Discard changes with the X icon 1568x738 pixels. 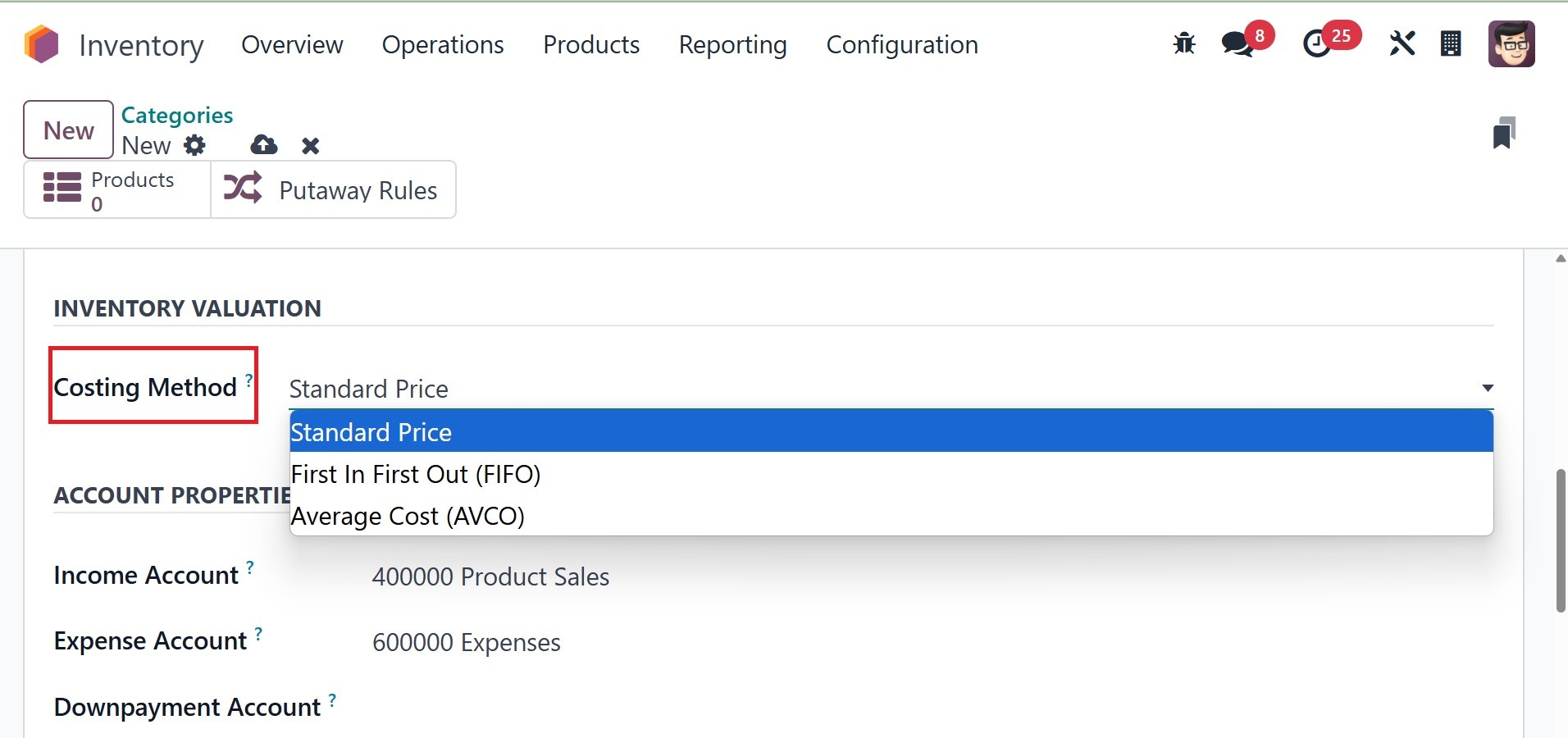pyautogui.click(x=310, y=146)
